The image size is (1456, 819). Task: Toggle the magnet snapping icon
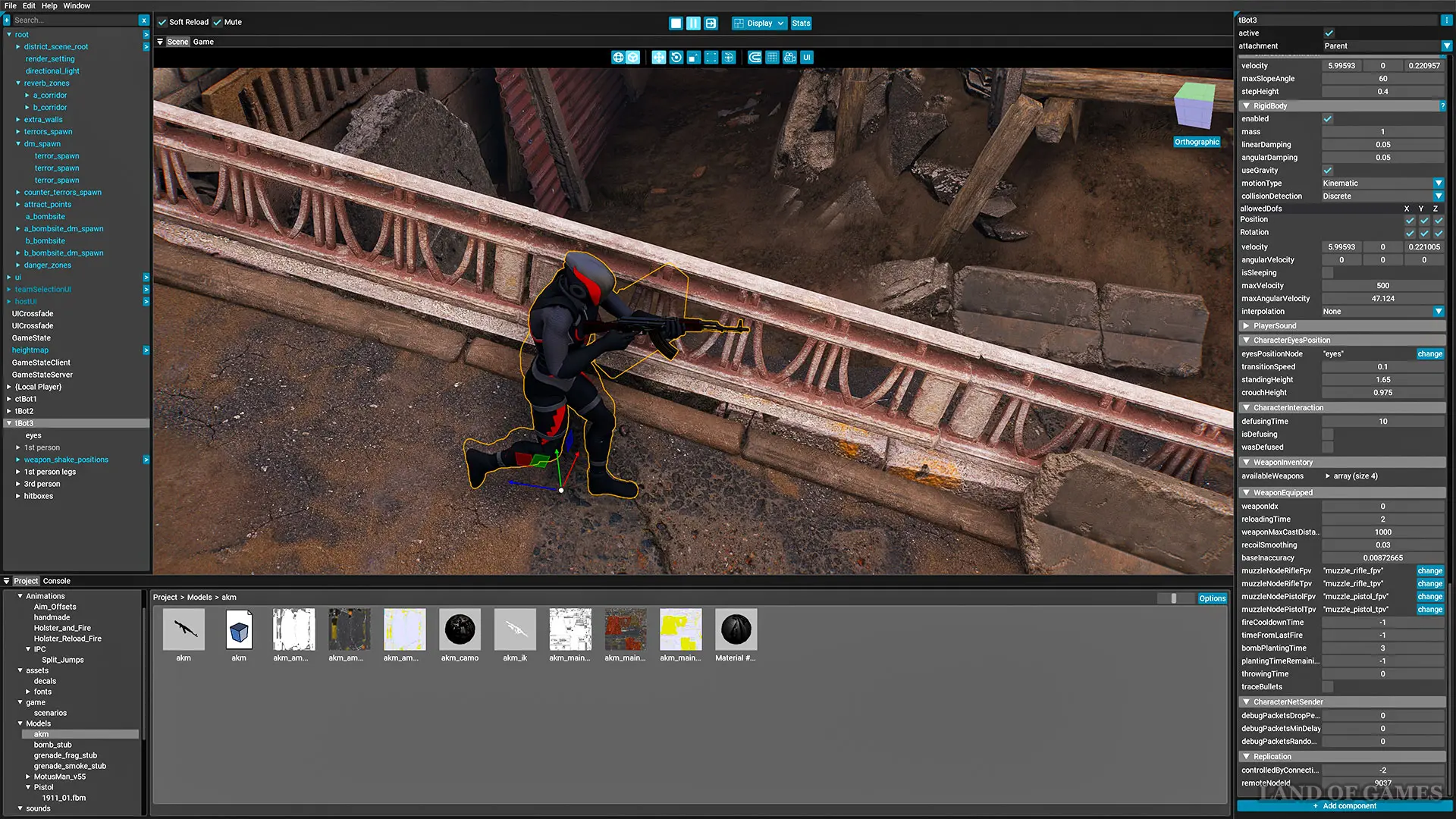pos(755,58)
